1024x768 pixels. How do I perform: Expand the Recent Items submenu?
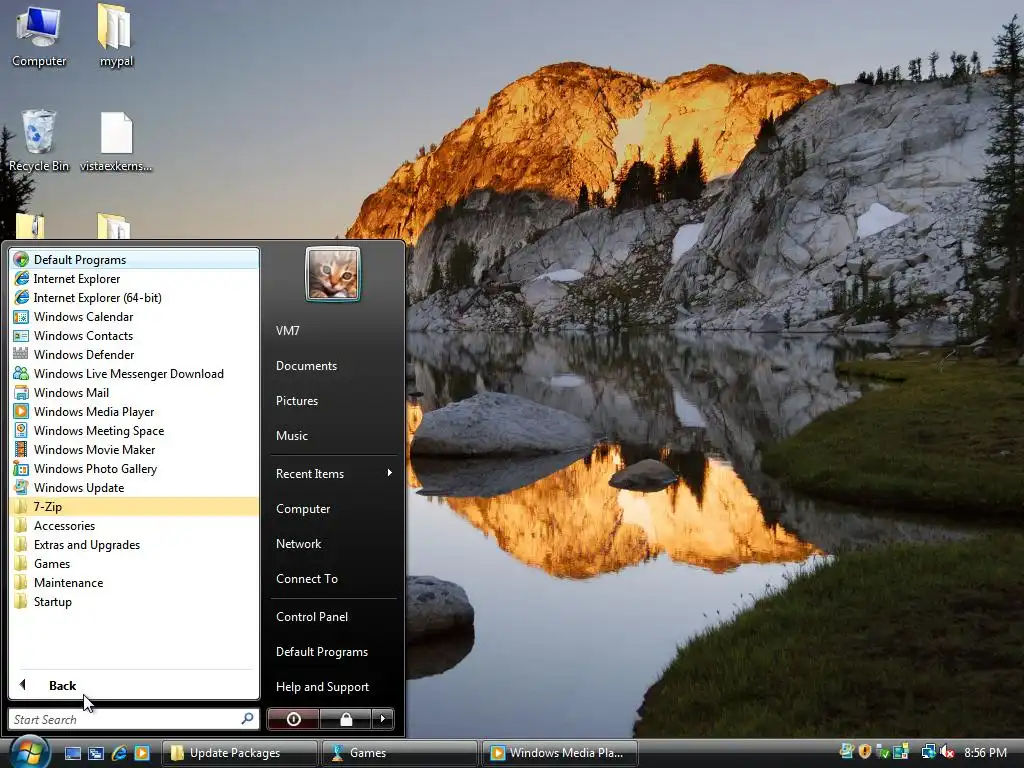[333, 473]
